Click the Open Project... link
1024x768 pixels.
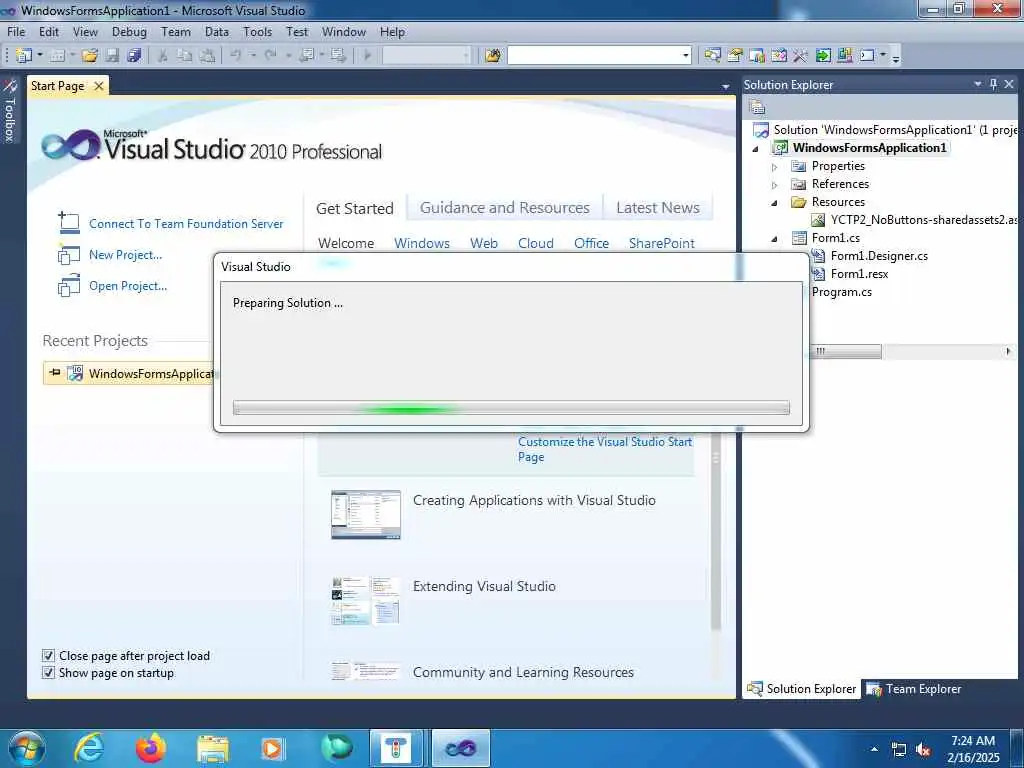(128, 285)
